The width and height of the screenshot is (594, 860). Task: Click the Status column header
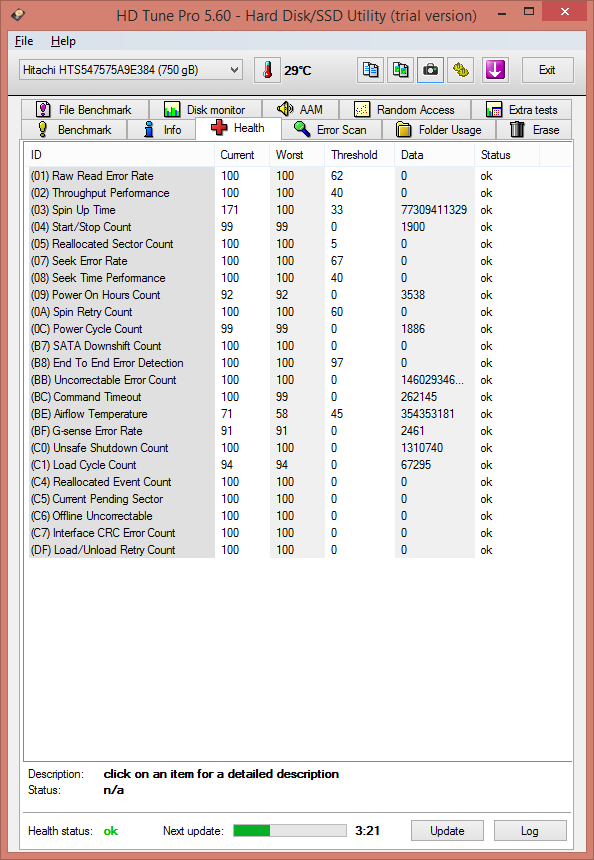coord(507,155)
